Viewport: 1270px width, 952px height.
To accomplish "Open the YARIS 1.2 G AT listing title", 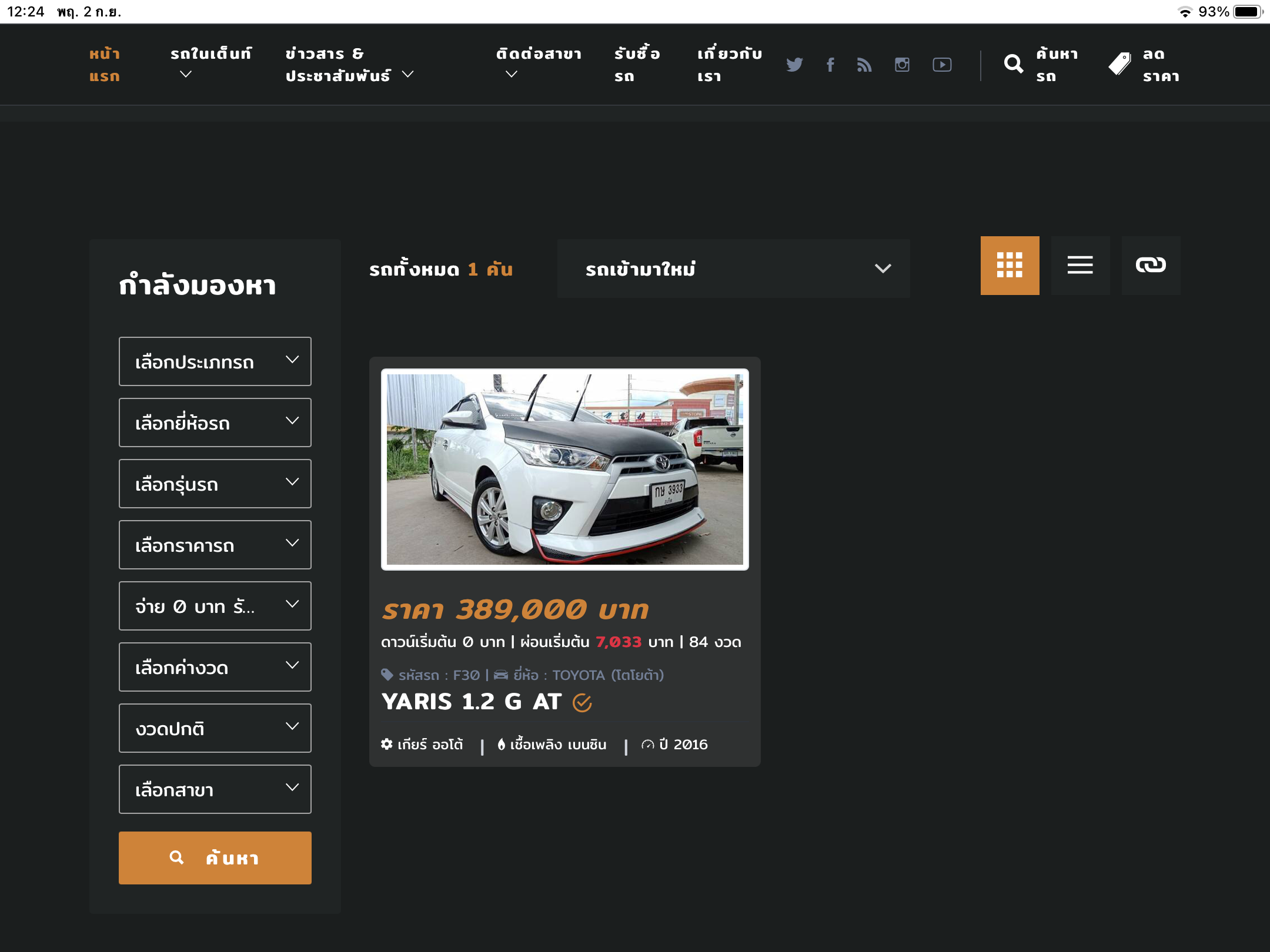I will pos(472,702).
